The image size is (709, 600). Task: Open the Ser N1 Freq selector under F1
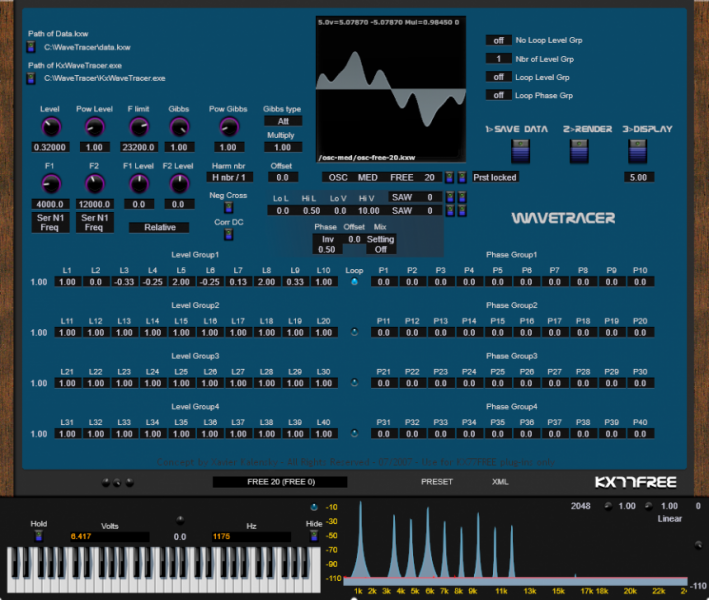click(x=50, y=222)
